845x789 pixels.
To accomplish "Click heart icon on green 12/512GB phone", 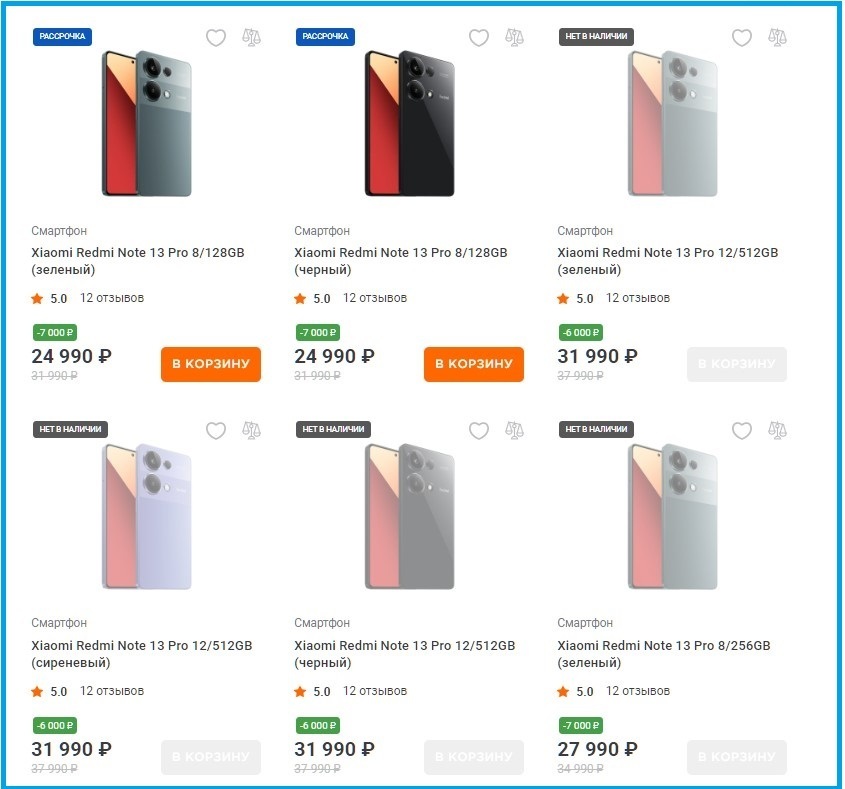I will coord(742,38).
